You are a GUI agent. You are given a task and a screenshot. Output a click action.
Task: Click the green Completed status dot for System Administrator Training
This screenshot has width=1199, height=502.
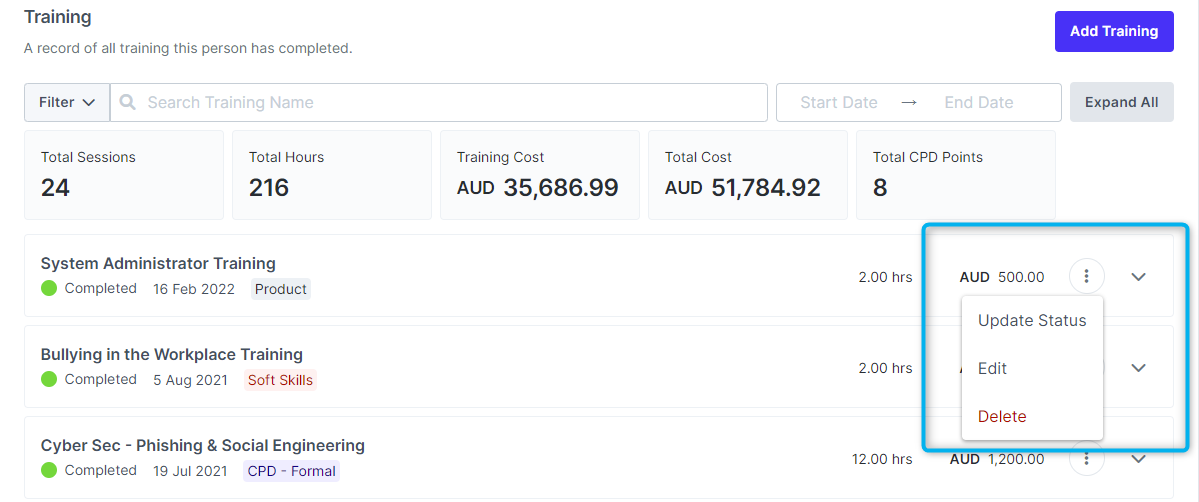click(49, 289)
